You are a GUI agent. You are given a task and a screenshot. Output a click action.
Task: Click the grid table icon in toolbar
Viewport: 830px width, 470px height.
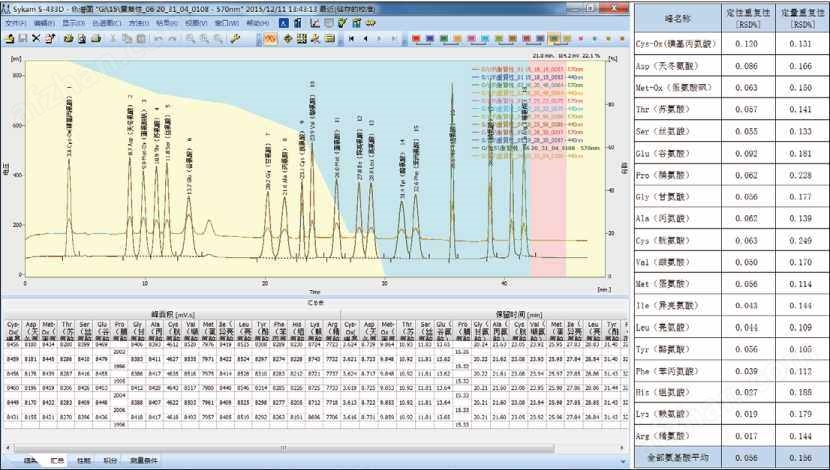(302, 39)
